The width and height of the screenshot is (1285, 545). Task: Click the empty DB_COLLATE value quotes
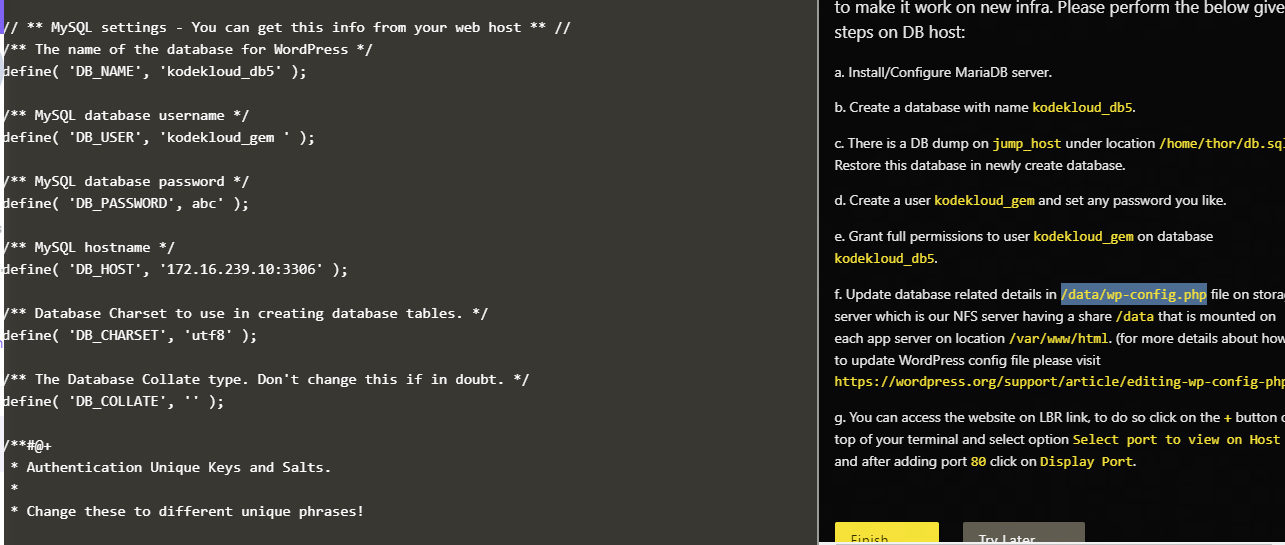193,401
